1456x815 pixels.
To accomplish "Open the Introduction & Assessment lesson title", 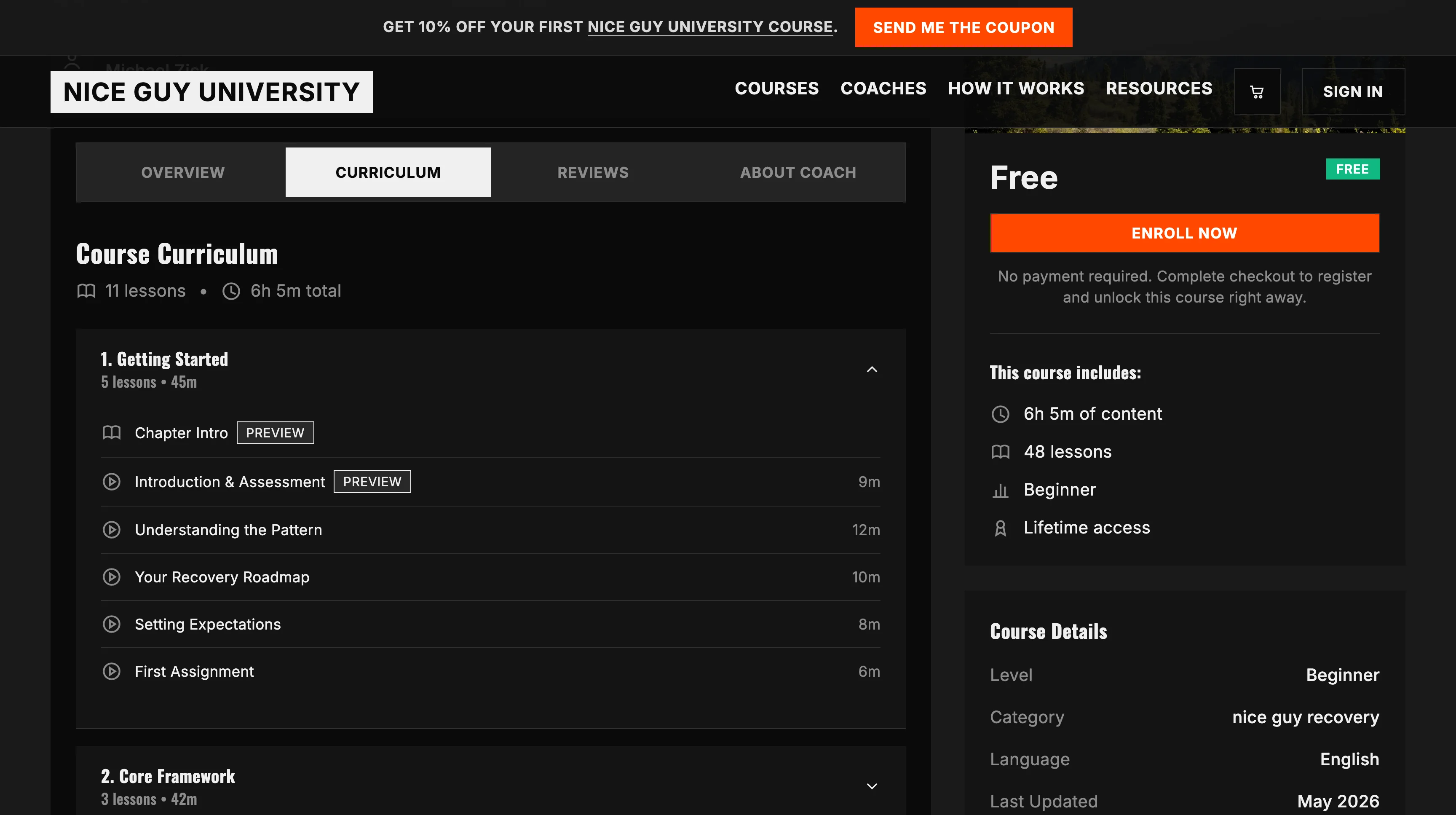I will coord(230,482).
